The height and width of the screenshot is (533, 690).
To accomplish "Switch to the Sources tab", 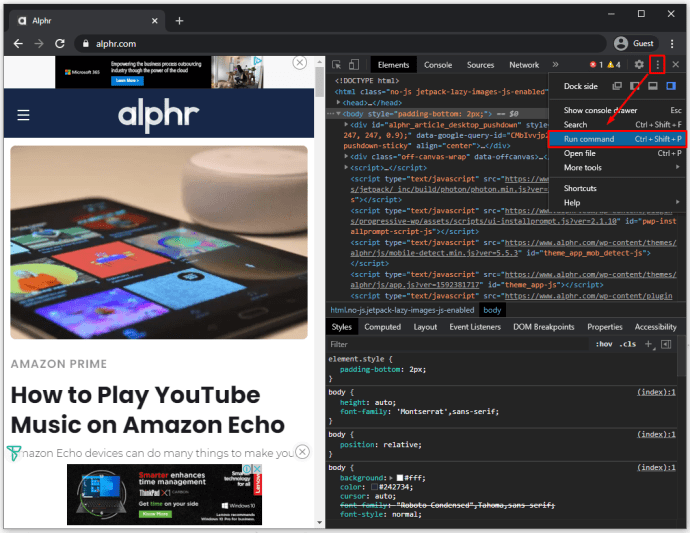I will 480,65.
